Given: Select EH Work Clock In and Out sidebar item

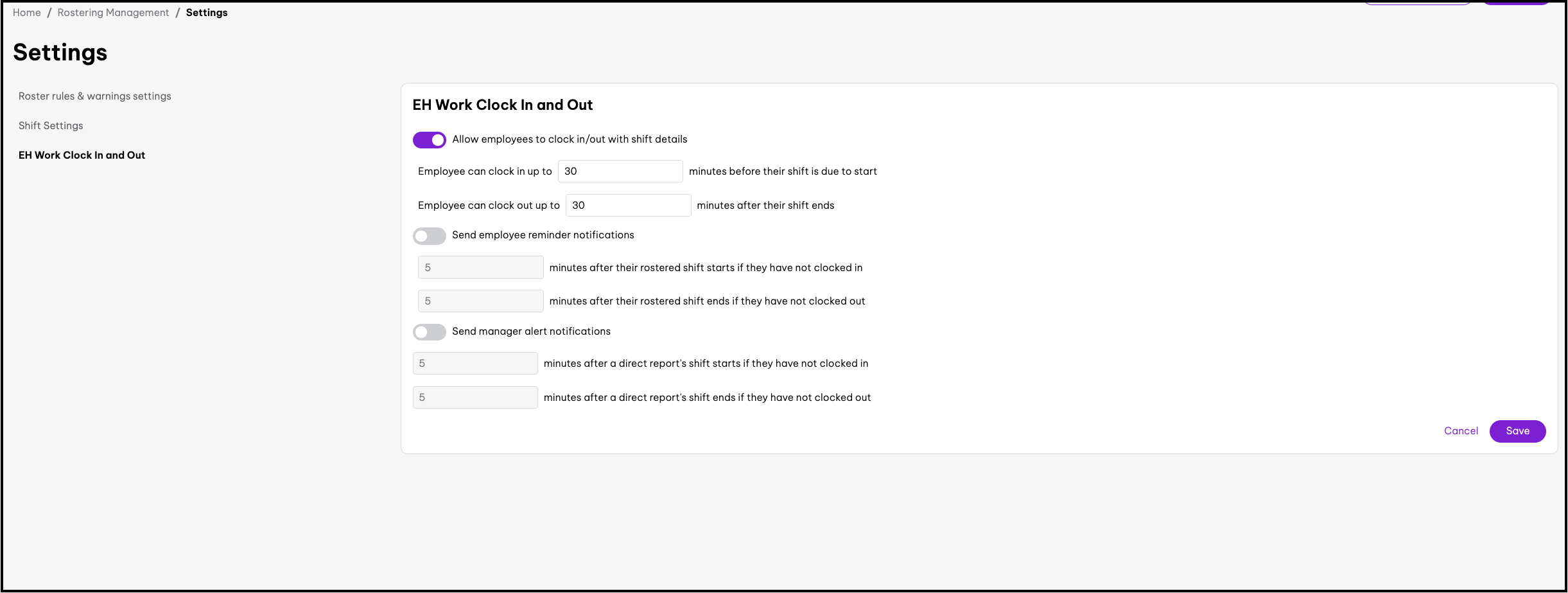Looking at the screenshot, I should pyautogui.click(x=82, y=155).
